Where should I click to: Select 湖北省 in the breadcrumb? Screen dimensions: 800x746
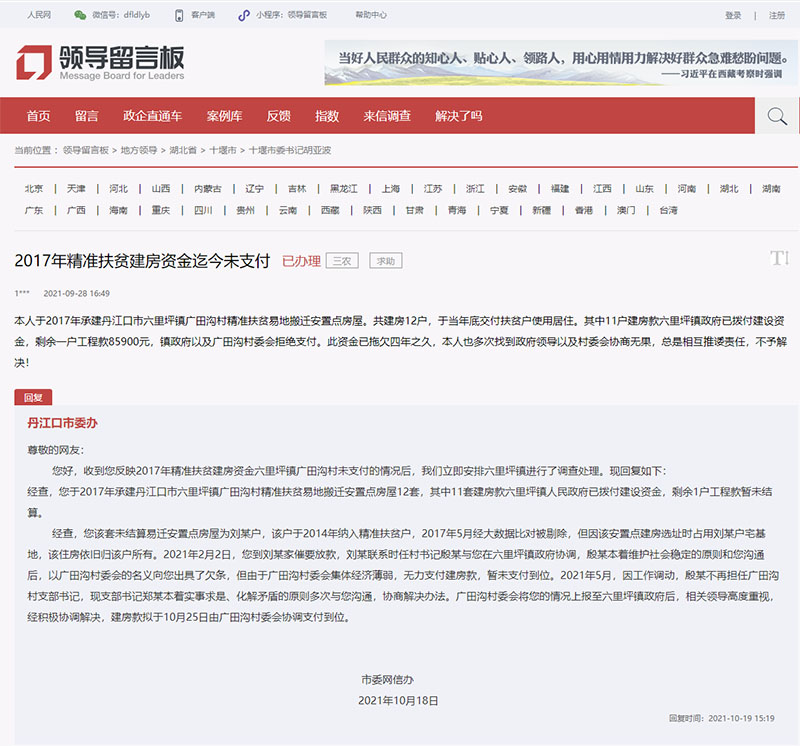pyautogui.click(x=183, y=150)
